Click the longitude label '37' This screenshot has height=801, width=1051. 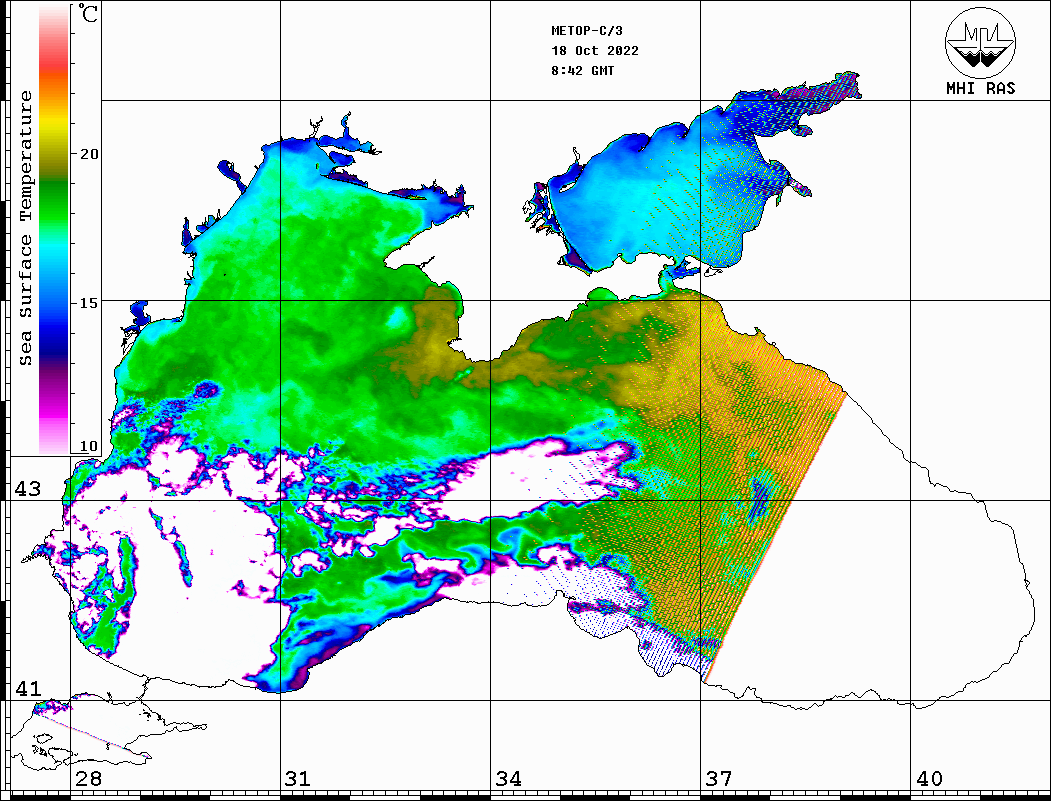coord(719,779)
